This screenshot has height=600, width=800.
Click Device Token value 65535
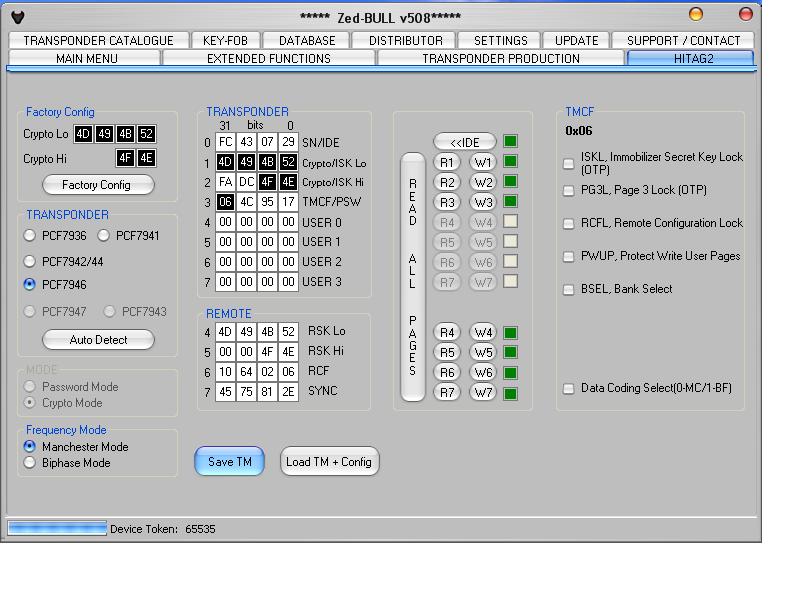click(200, 529)
